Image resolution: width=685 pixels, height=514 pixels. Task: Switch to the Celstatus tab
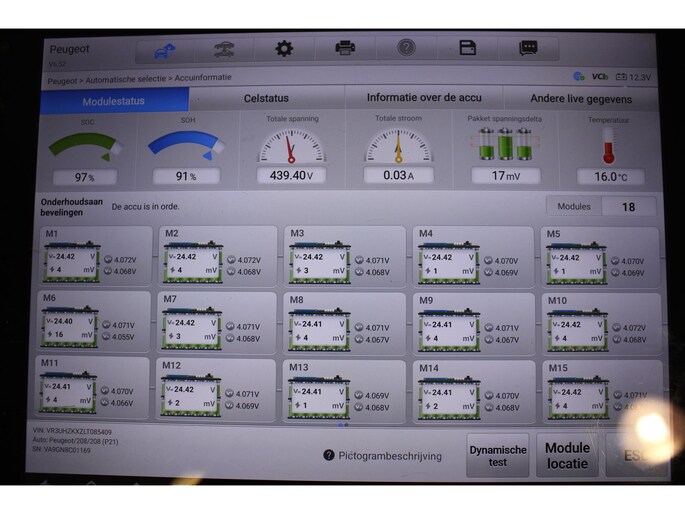266,99
